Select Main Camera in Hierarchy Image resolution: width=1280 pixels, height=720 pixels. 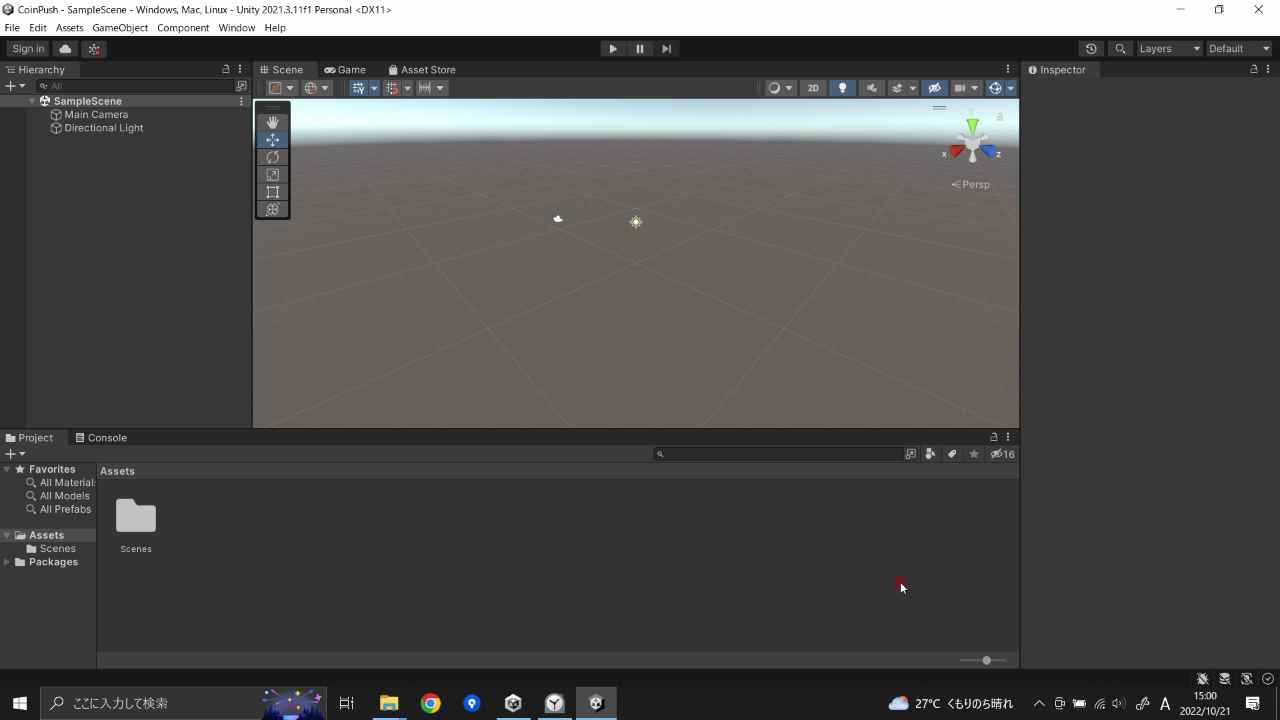96,115
